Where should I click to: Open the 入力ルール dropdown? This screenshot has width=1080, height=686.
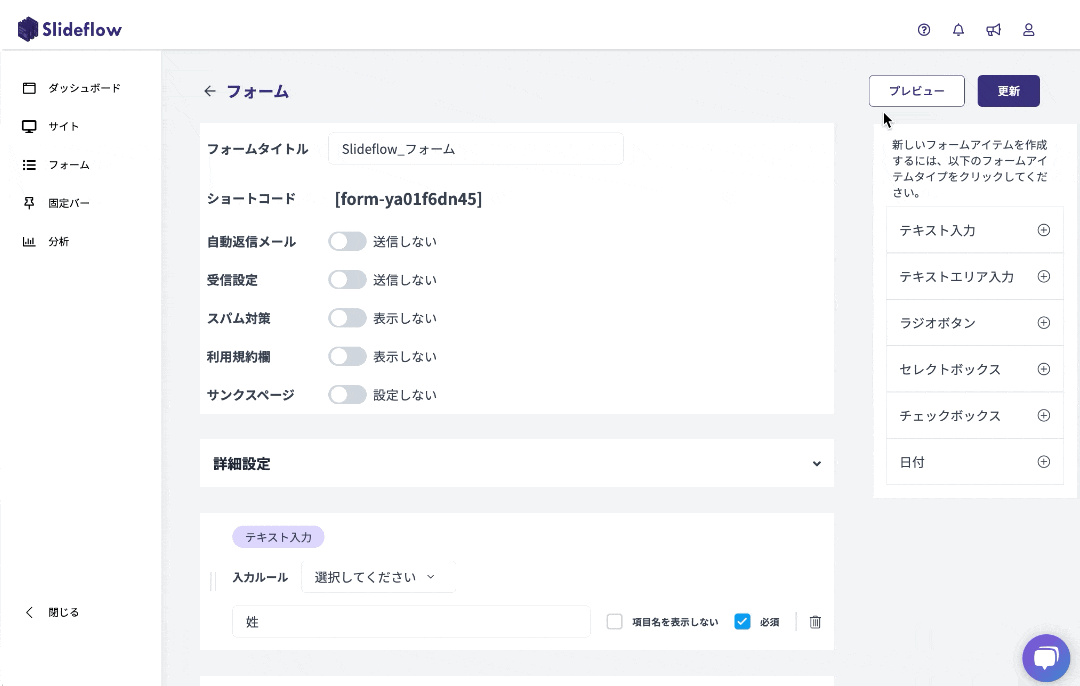coord(377,577)
